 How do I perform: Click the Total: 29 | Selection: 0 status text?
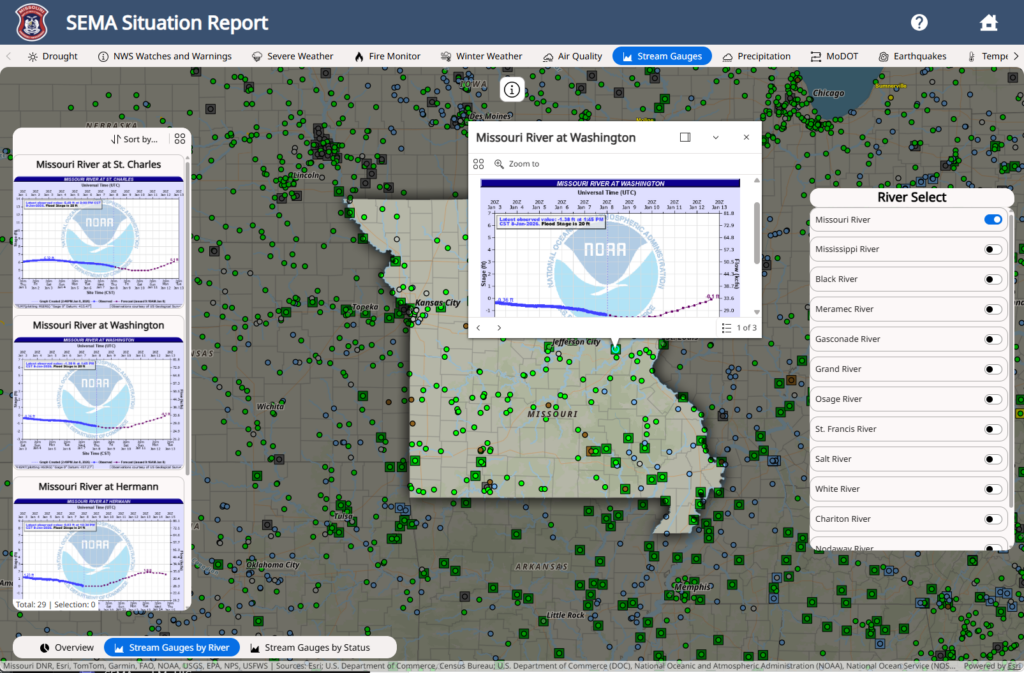[56, 604]
